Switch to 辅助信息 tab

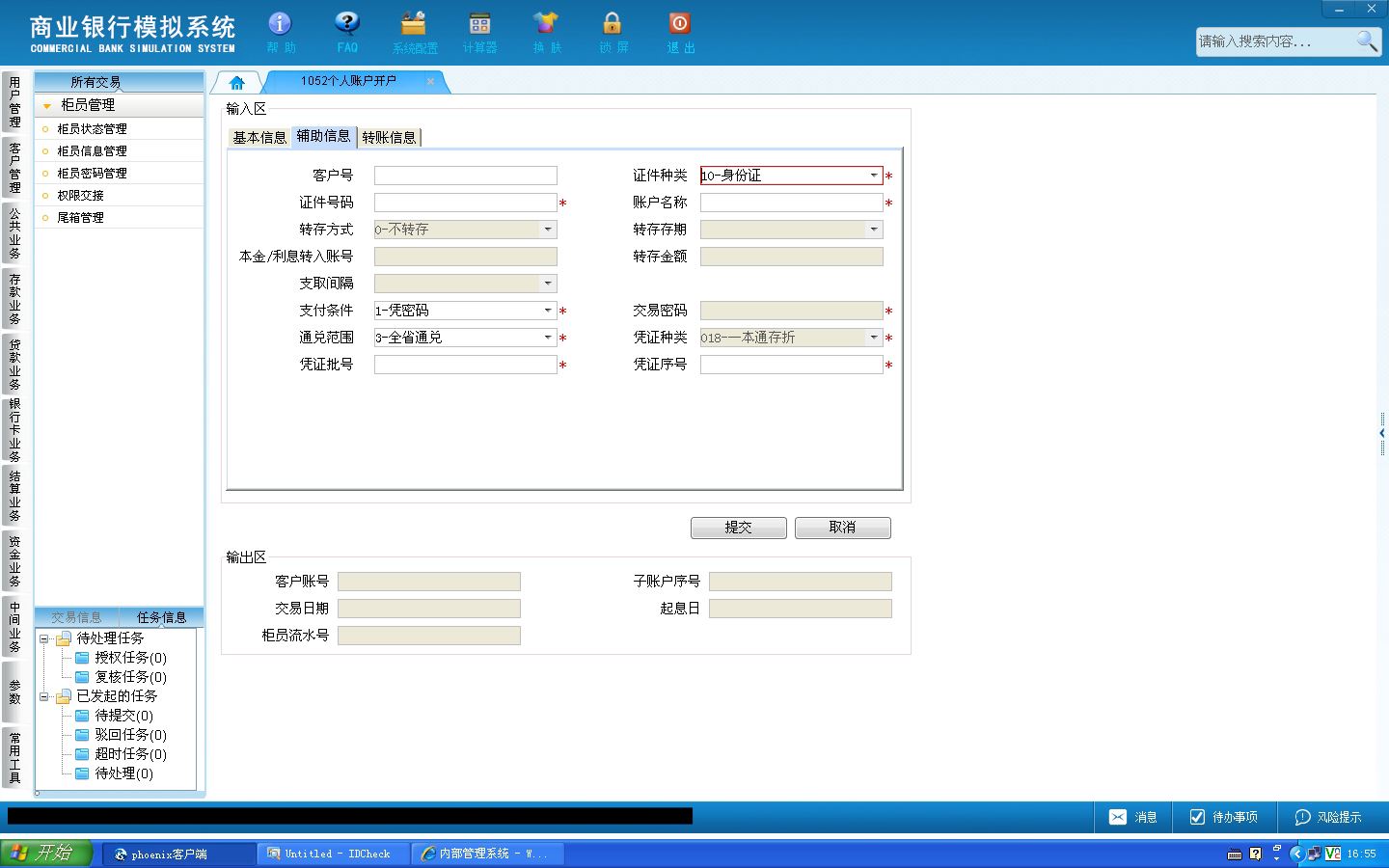pyautogui.click(x=323, y=136)
